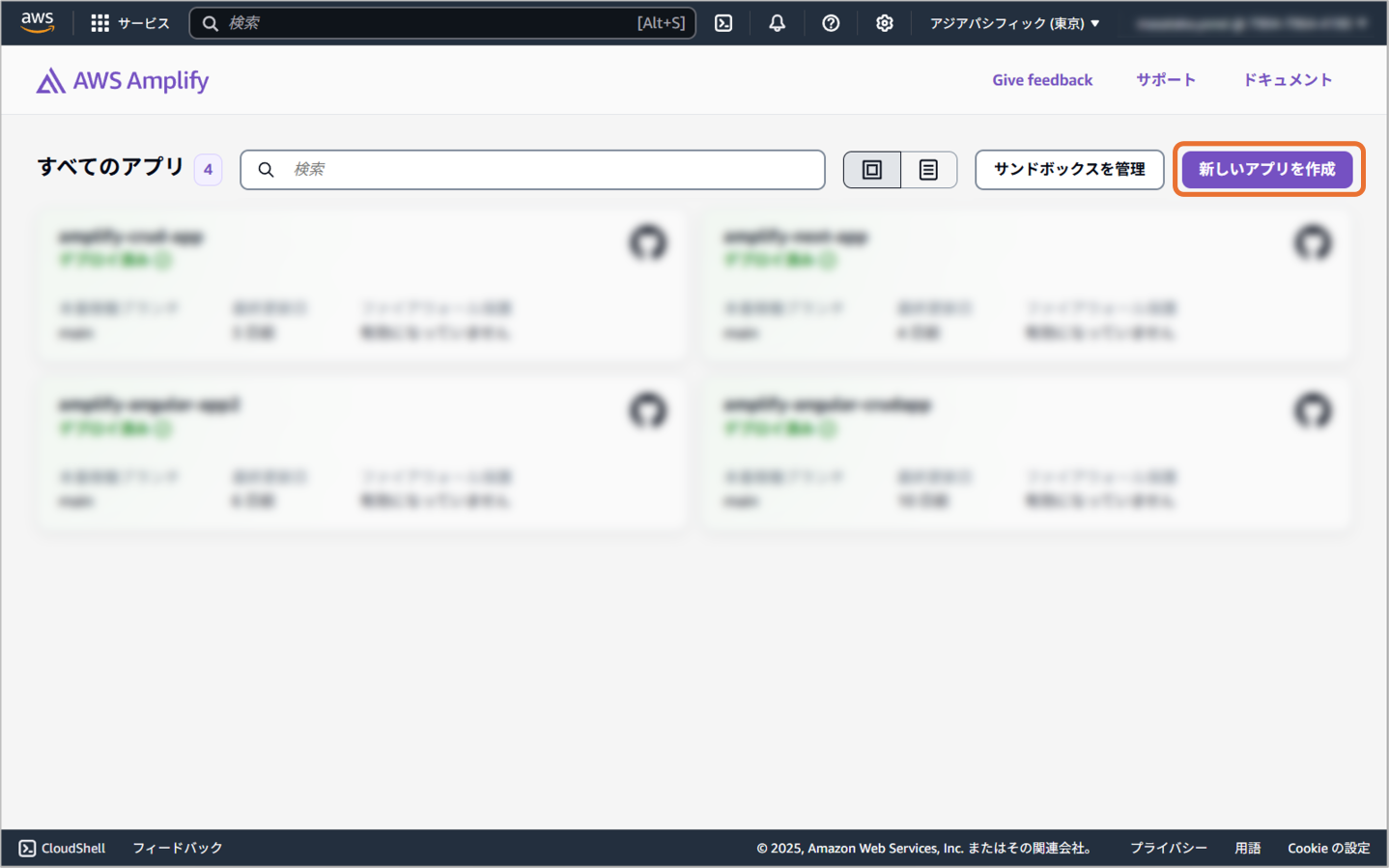Click the GitHub icon on the upper-right app card

(x=1313, y=242)
